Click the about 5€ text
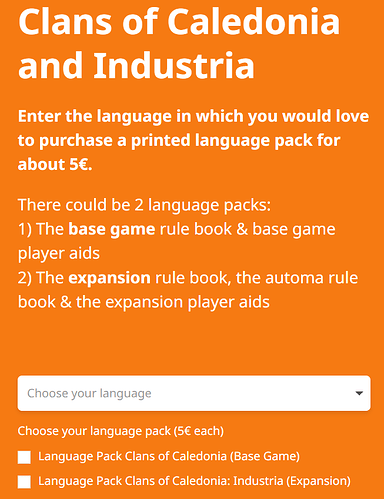The width and height of the screenshot is (384, 499). (x=55, y=164)
